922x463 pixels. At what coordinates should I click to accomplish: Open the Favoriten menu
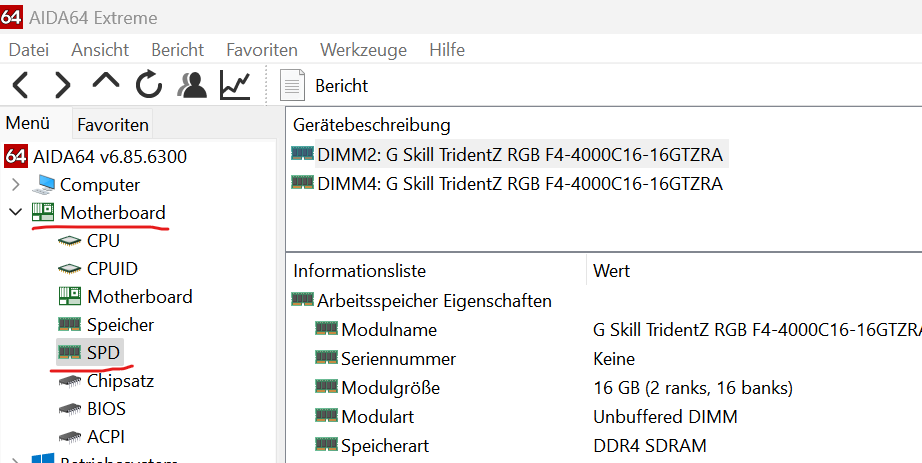pos(262,50)
